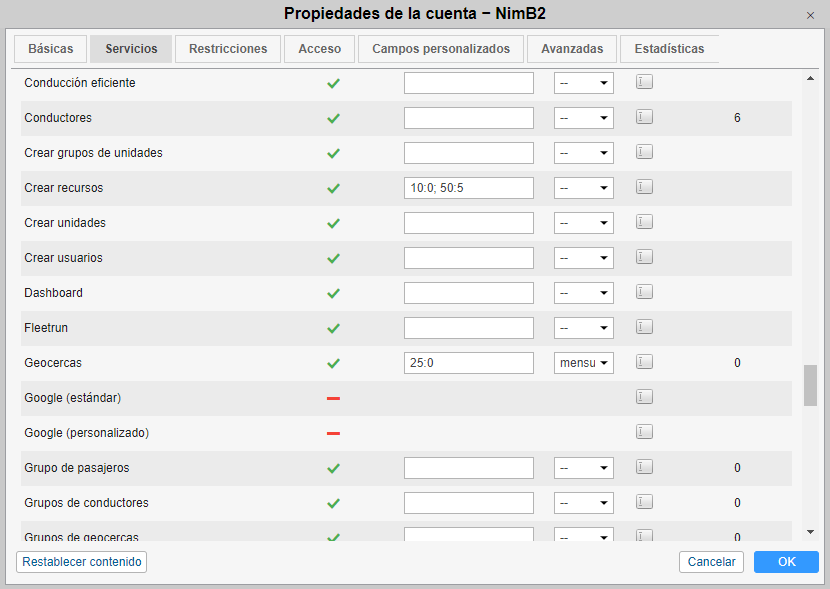The height and width of the screenshot is (589, 830).
Task: Open the Crear usuarios interval dropdown
Action: tap(584, 258)
